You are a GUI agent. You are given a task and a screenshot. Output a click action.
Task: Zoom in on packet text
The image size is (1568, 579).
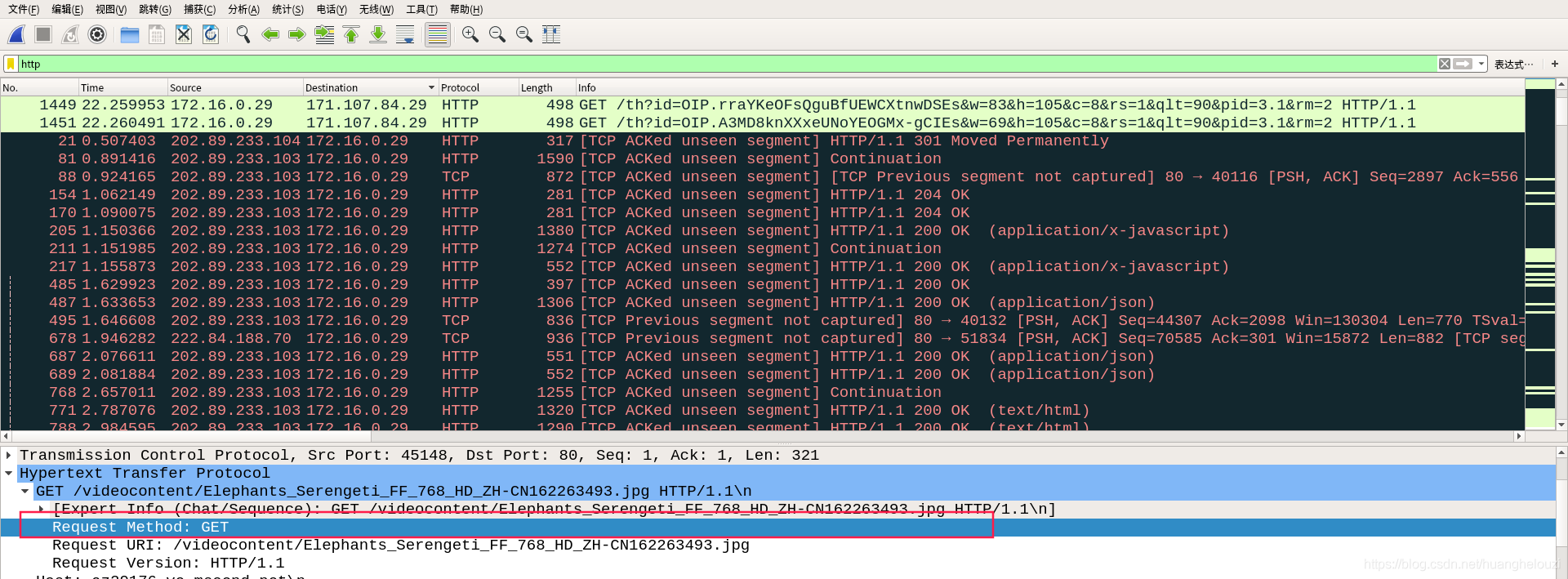click(x=470, y=34)
